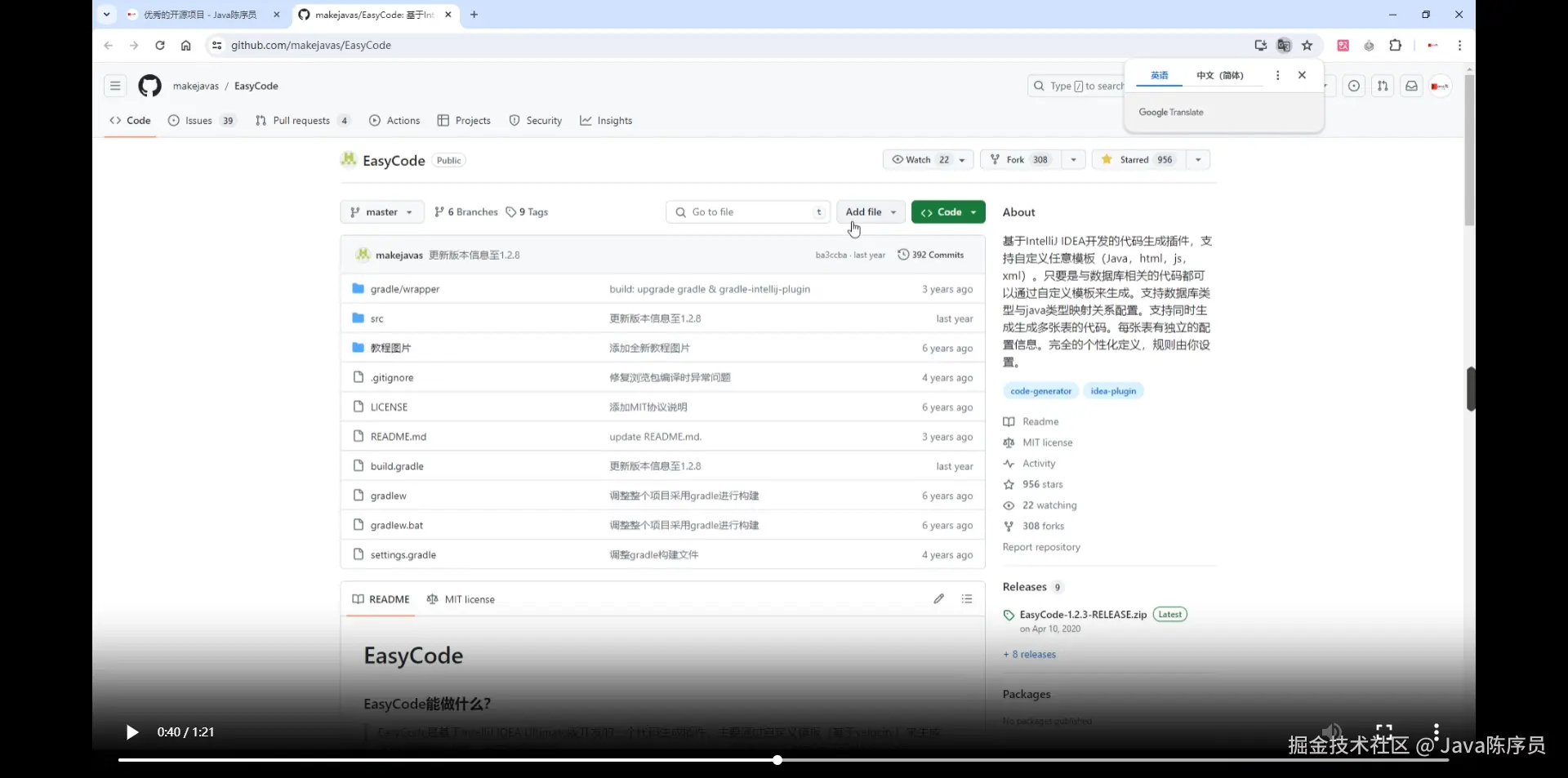Select the MIT license tab in README
The width and height of the screenshot is (1568, 778).
461,599
